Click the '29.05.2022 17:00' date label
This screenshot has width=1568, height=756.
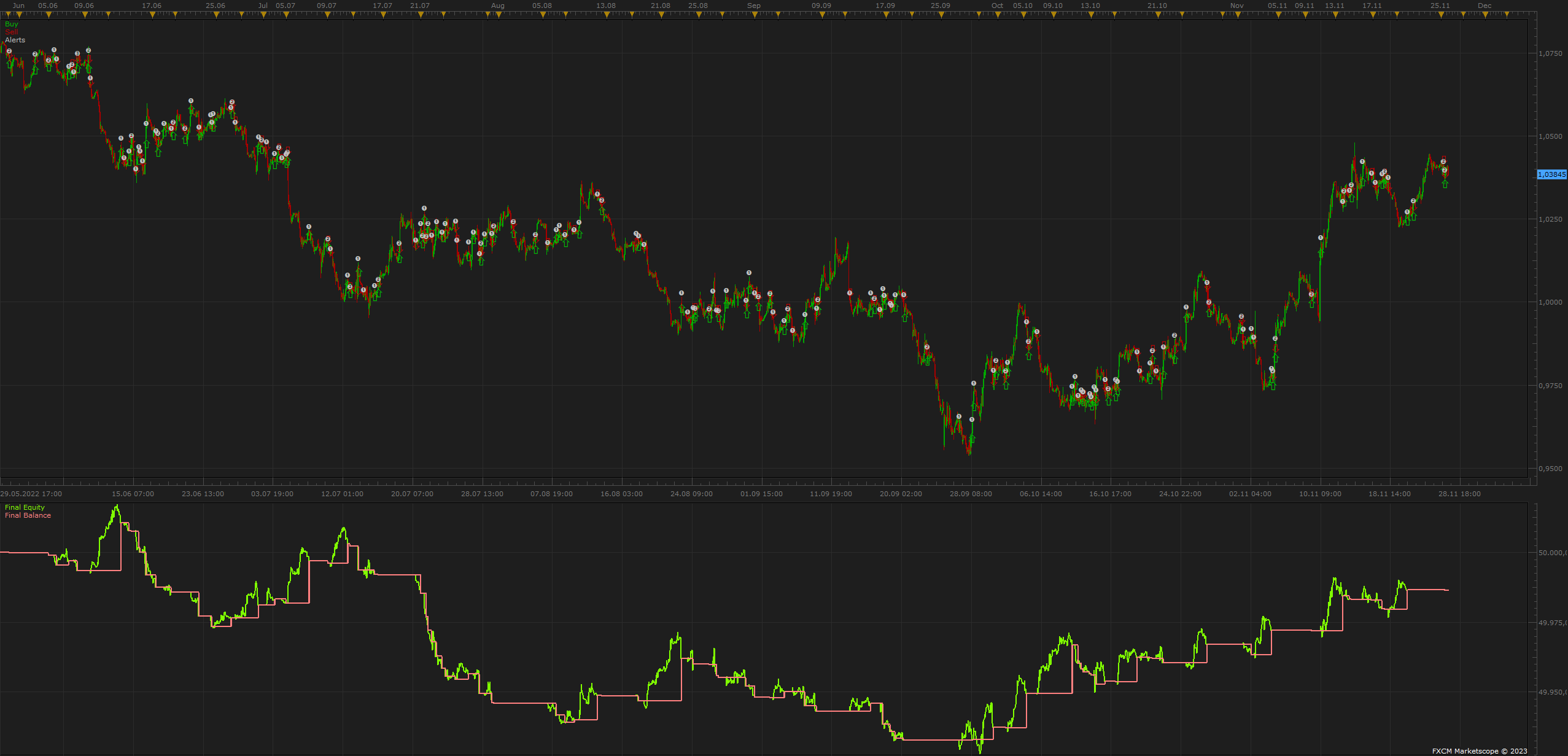pyautogui.click(x=31, y=494)
